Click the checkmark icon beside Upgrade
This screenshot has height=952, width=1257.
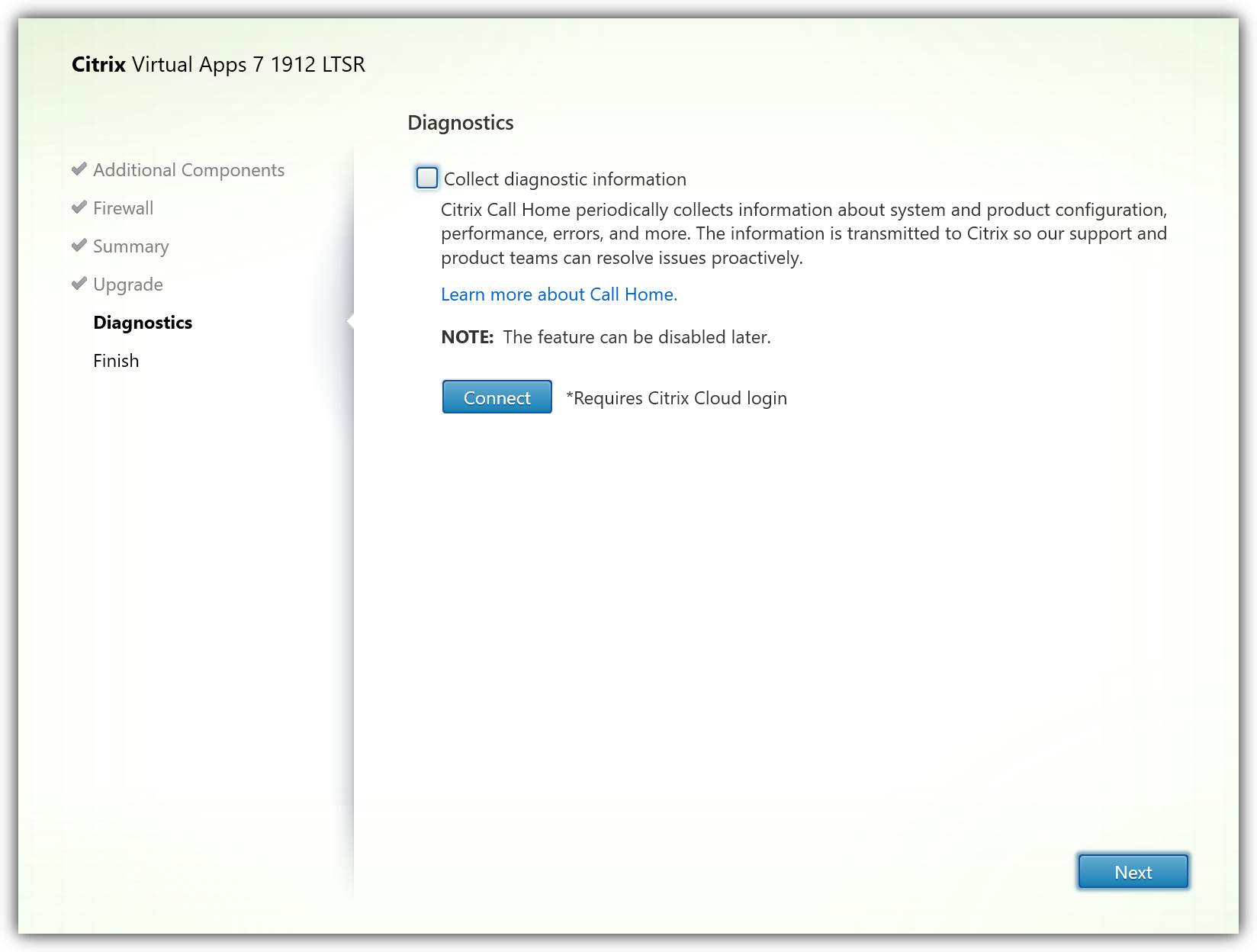coord(79,284)
